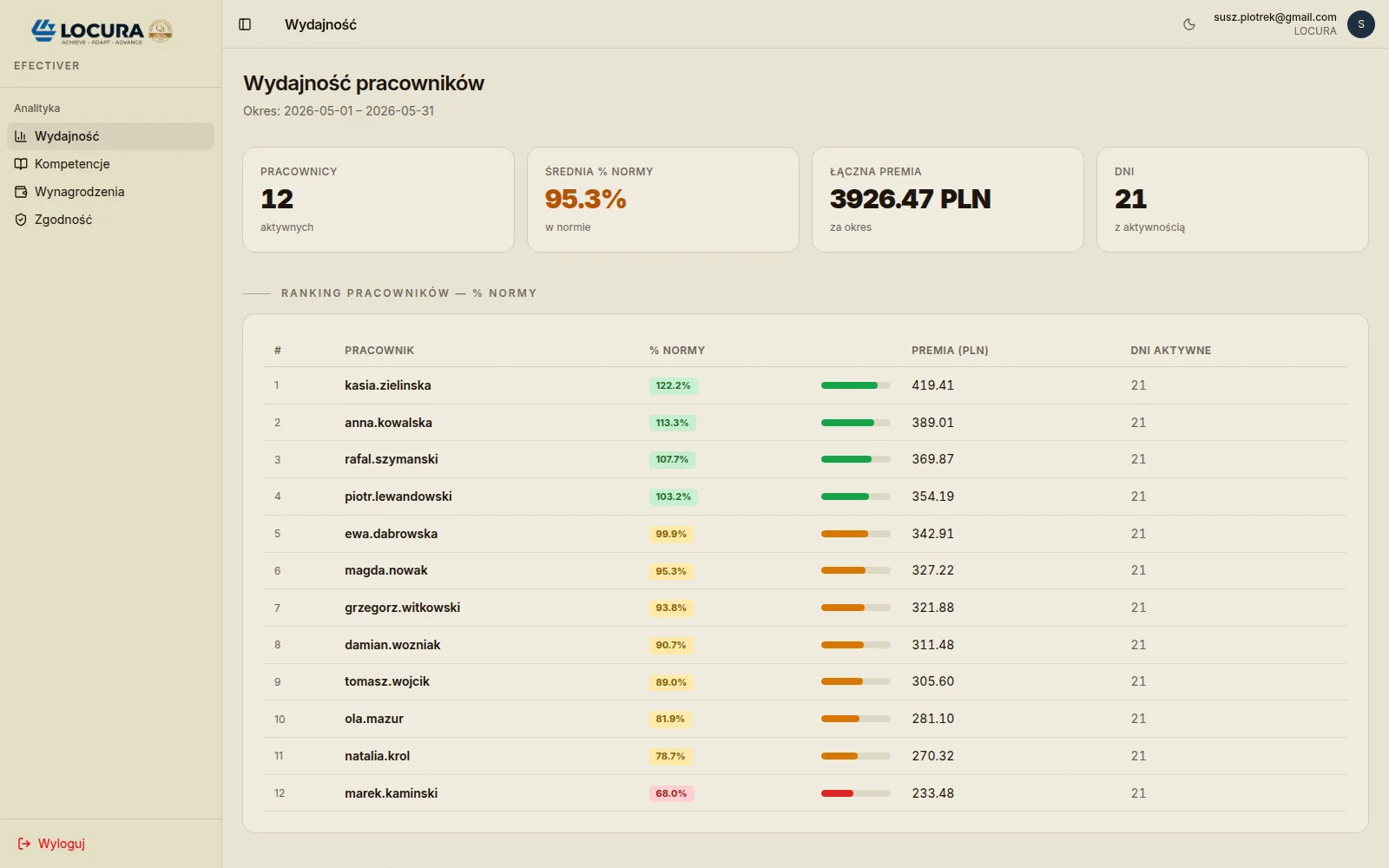This screenshot has width=1389, height=868.
Task: Open the user avatar S menu
Action: (x=1360, y=24)
